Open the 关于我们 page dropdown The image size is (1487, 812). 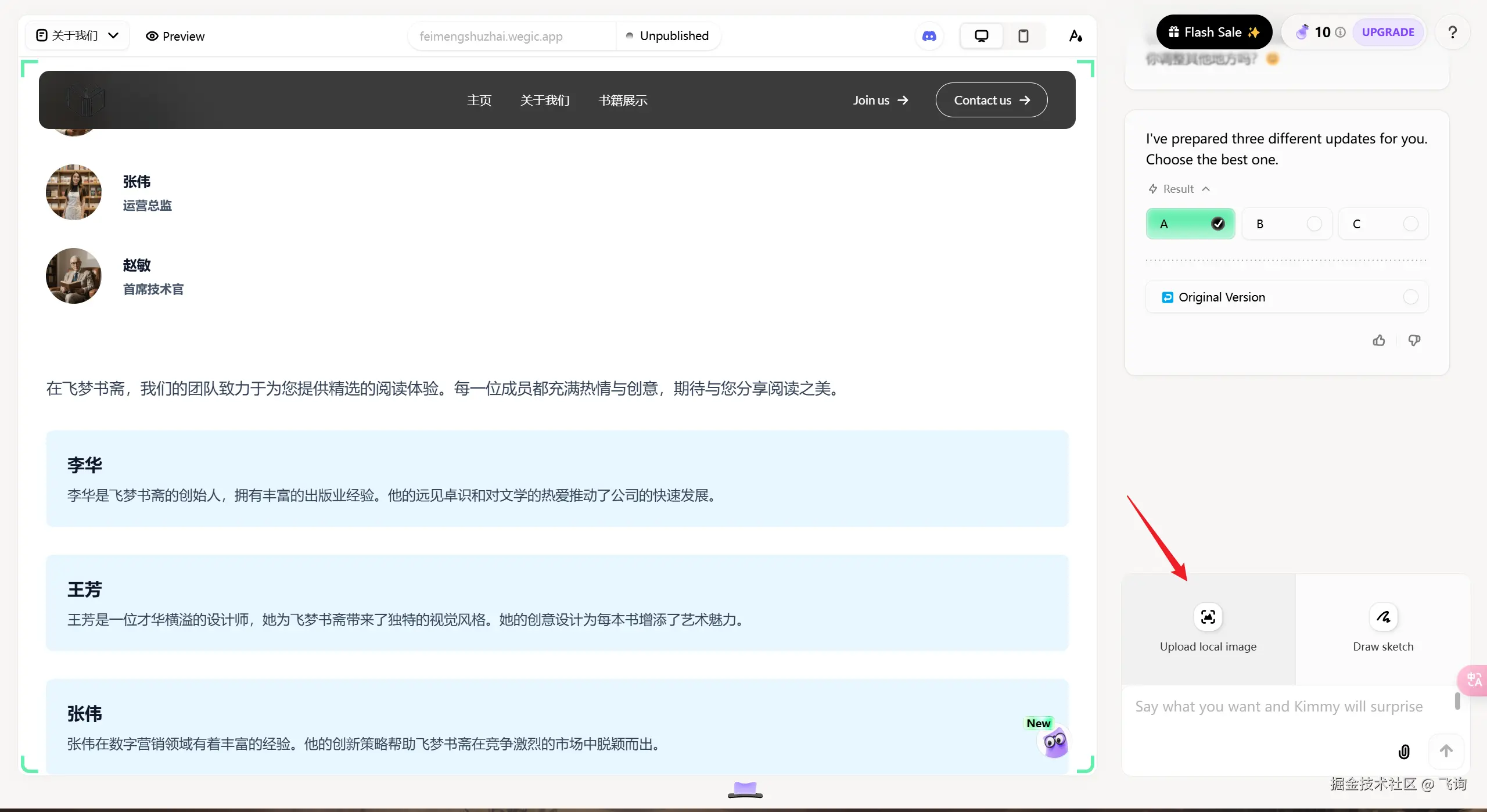(x=77, y=36)
